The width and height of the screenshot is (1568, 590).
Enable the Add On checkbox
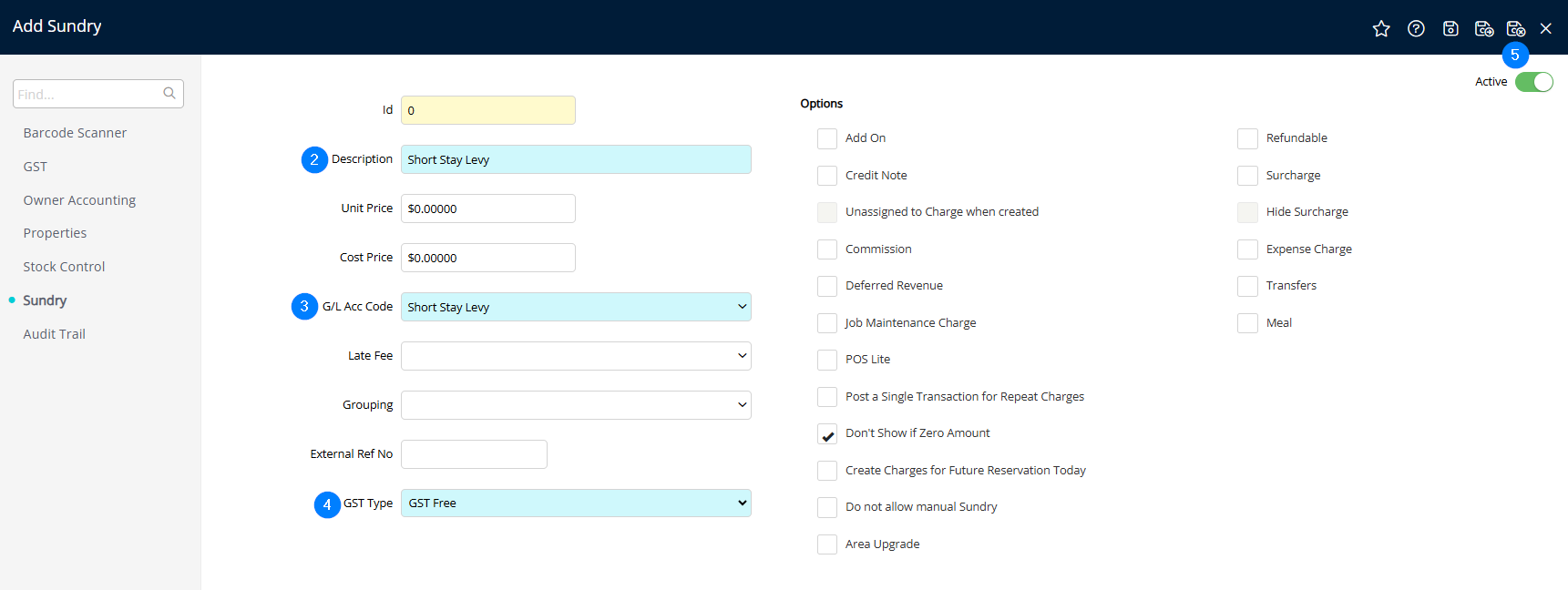coord(827,138)
